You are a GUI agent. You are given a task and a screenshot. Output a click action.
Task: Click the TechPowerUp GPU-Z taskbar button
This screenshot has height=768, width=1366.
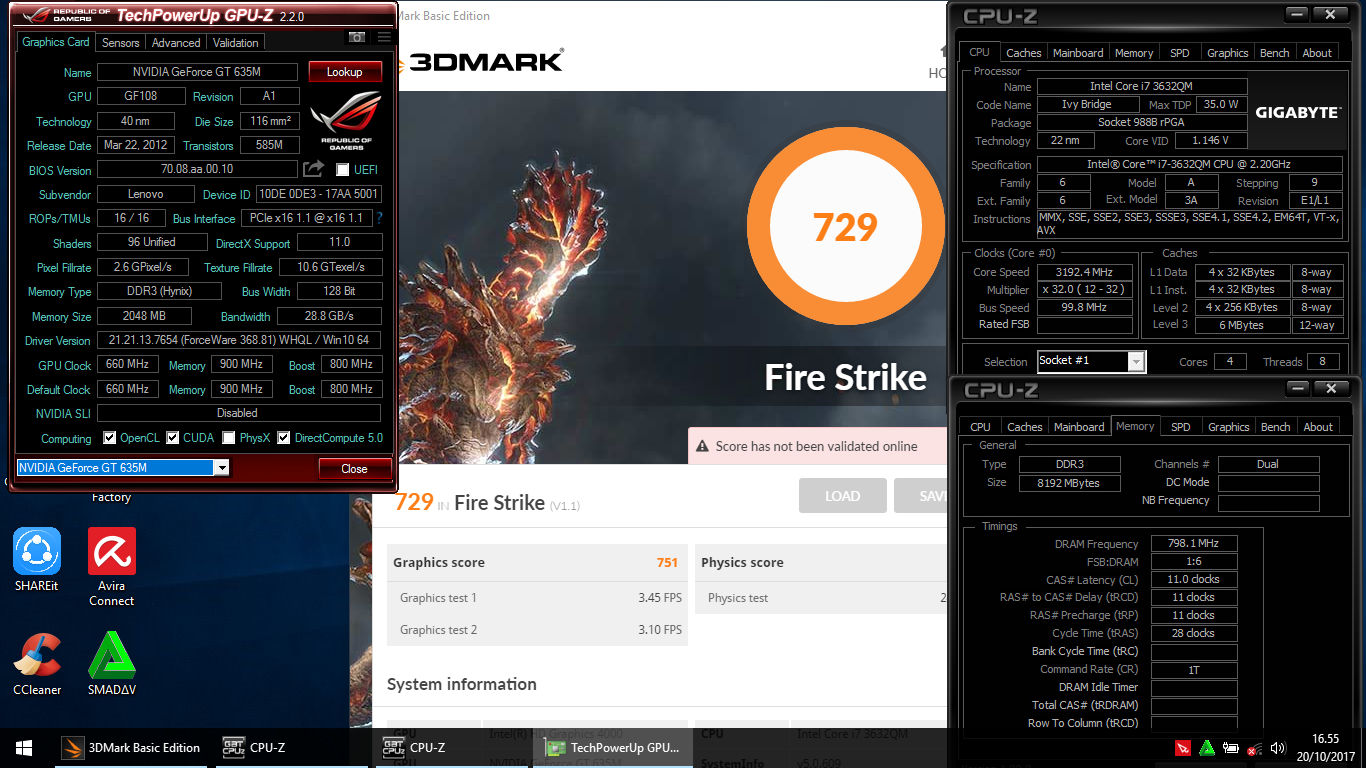(612, 747)
